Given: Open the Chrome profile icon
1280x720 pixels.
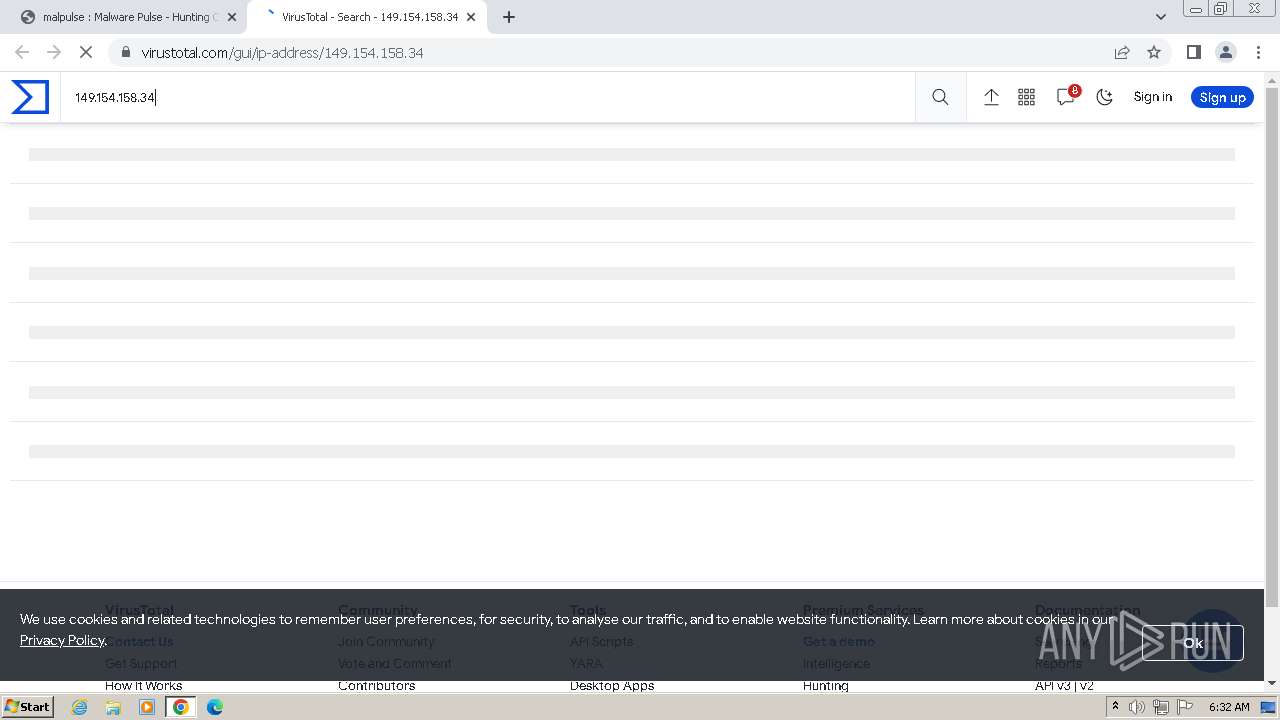Looking at the screenshot, I should [1225, 52].
